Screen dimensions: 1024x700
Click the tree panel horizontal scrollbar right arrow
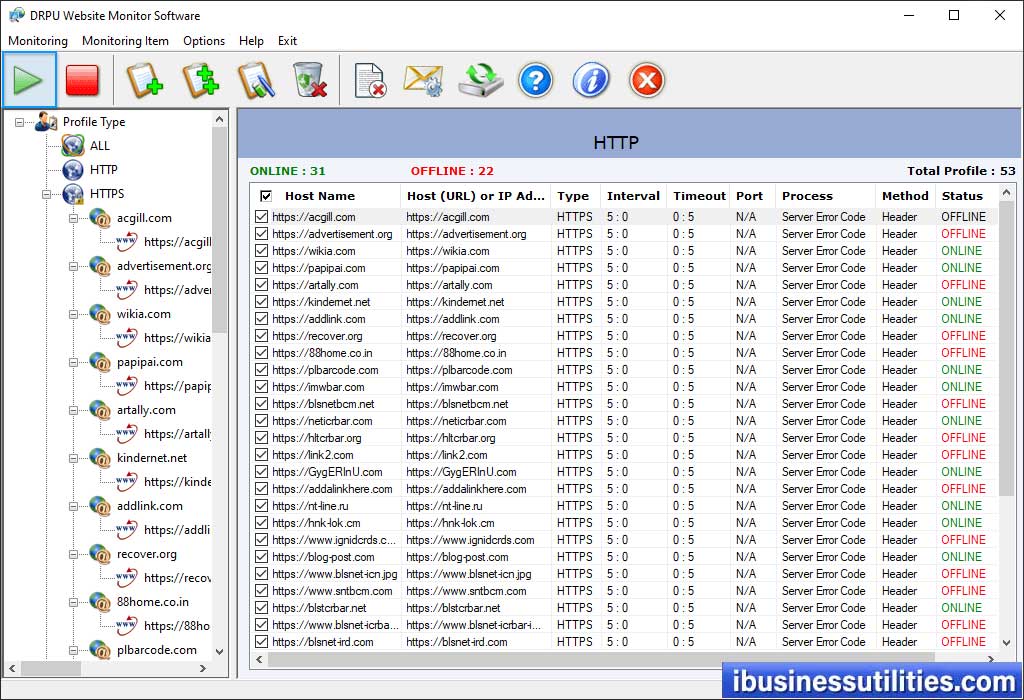[x=202, y=669]
